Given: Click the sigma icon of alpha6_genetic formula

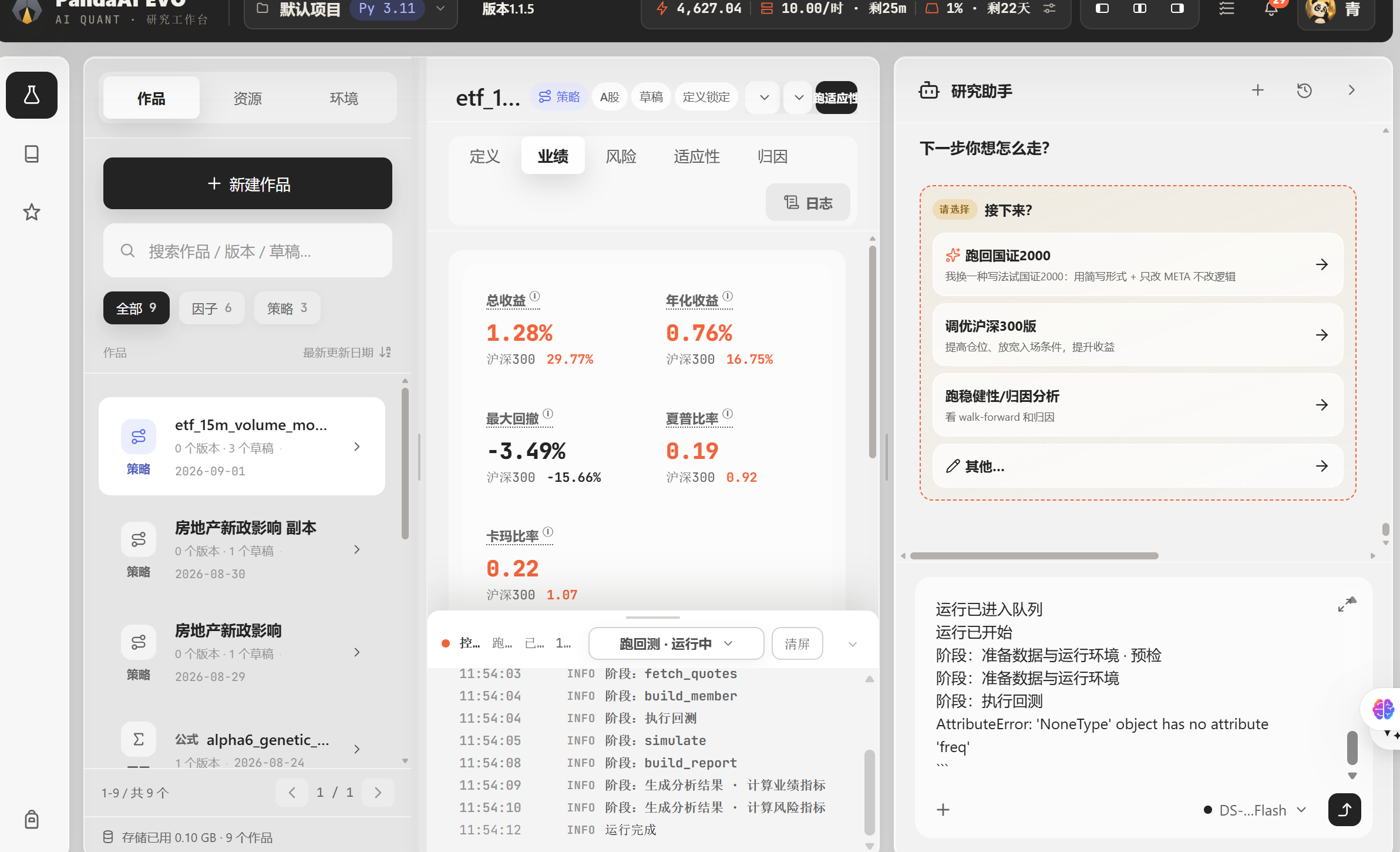Looking at the screenshot, I should tap(139, 739).
